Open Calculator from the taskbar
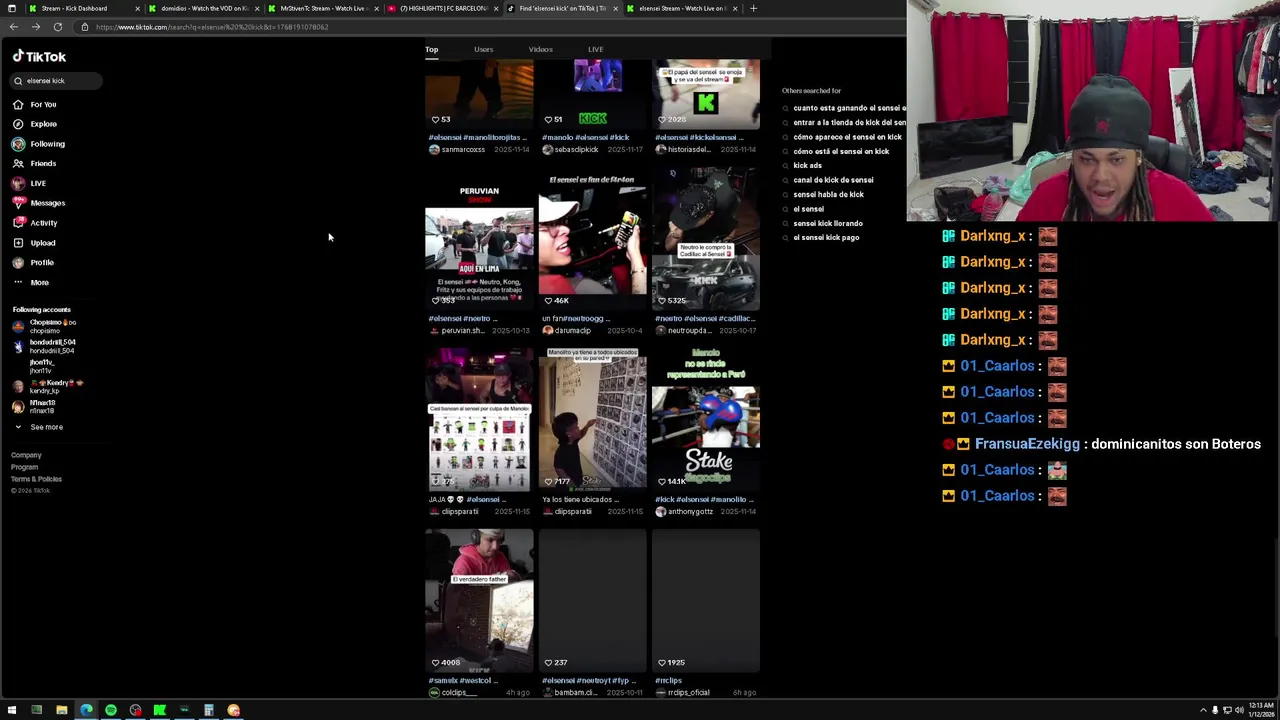This screenshot has width=1280, height=720. pos(208,710)
